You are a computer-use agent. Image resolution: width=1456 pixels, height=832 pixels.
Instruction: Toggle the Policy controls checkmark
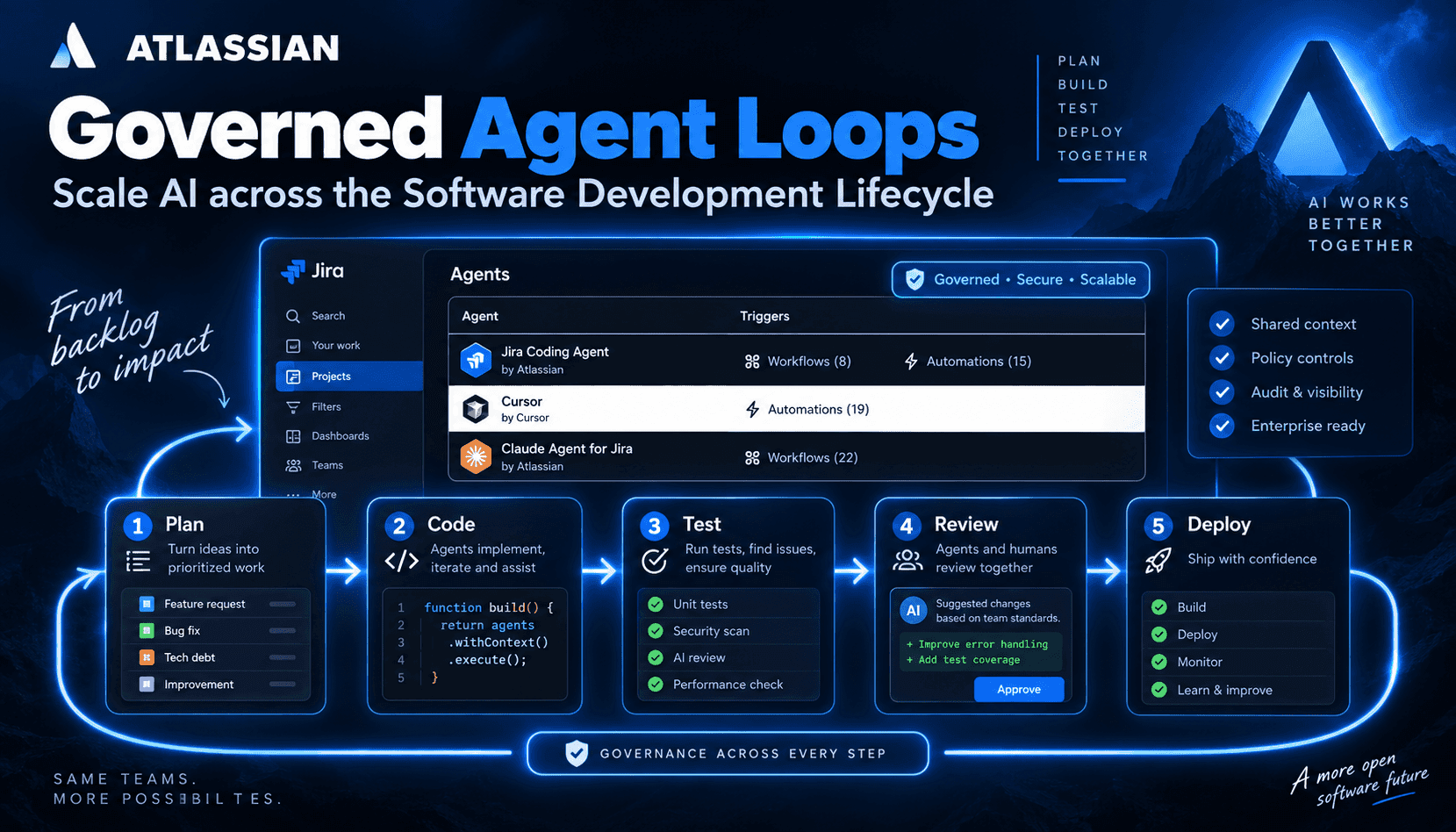1222,358
